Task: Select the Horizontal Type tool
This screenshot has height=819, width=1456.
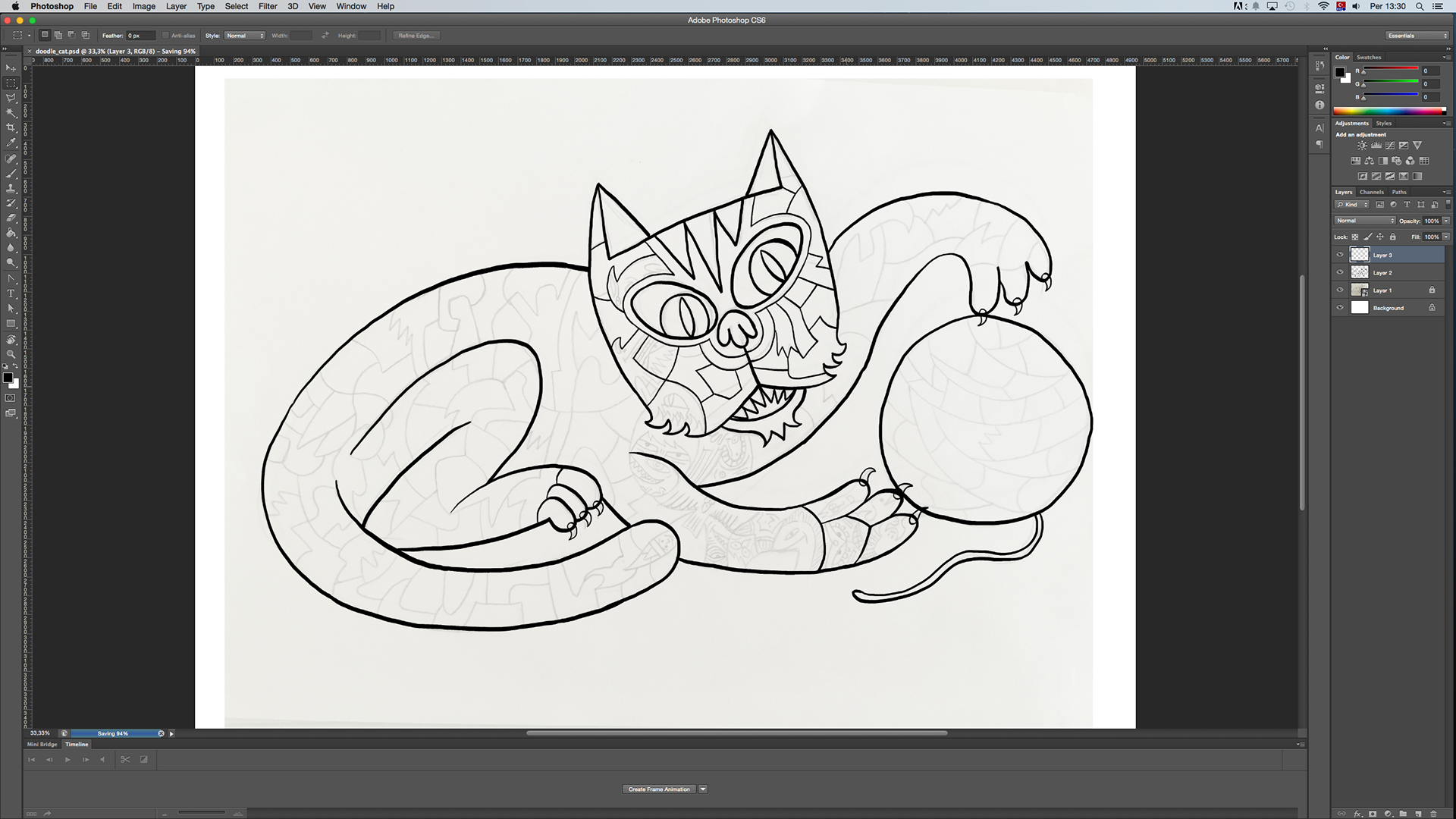Action: point(11,293)
